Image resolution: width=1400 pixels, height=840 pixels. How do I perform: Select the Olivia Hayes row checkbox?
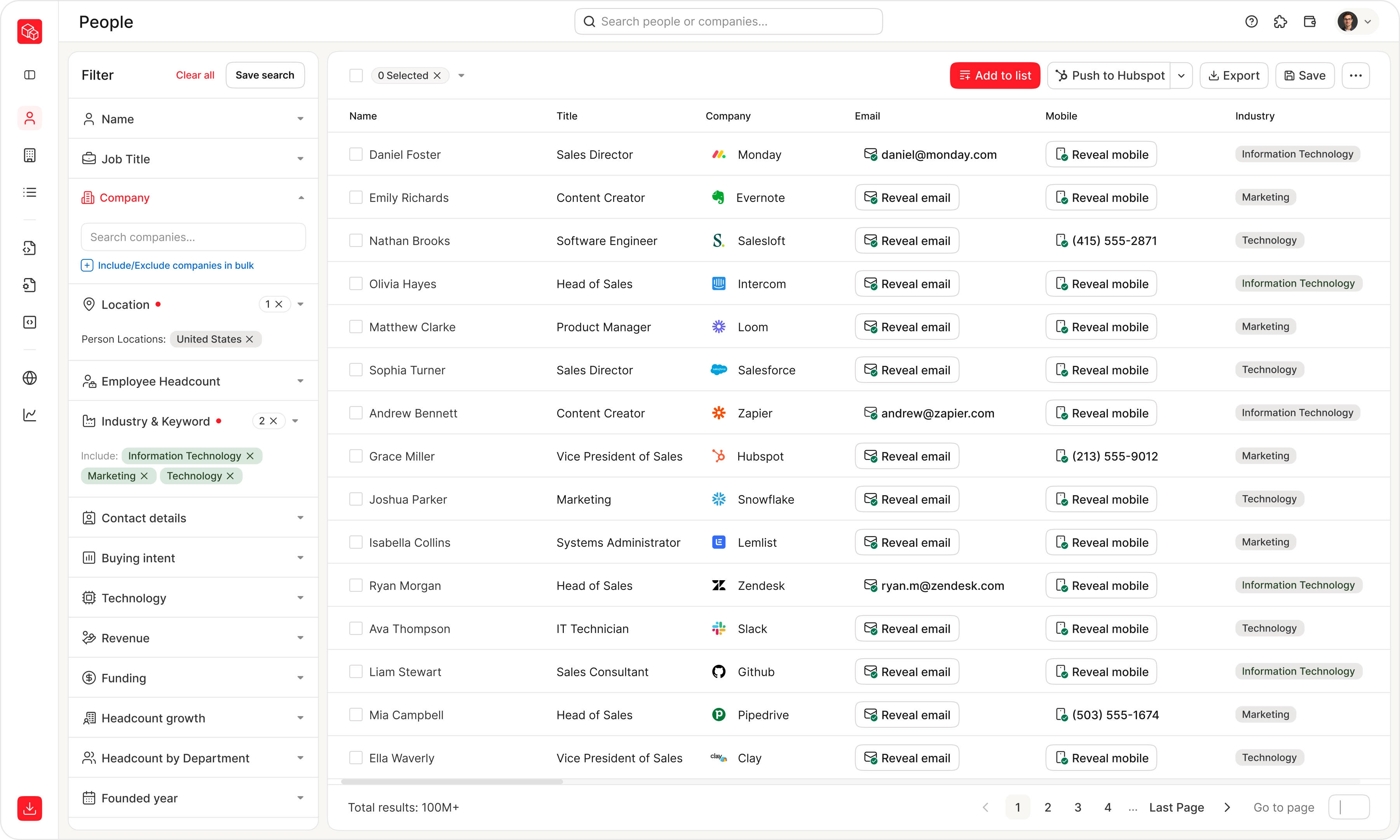point(356,283)
